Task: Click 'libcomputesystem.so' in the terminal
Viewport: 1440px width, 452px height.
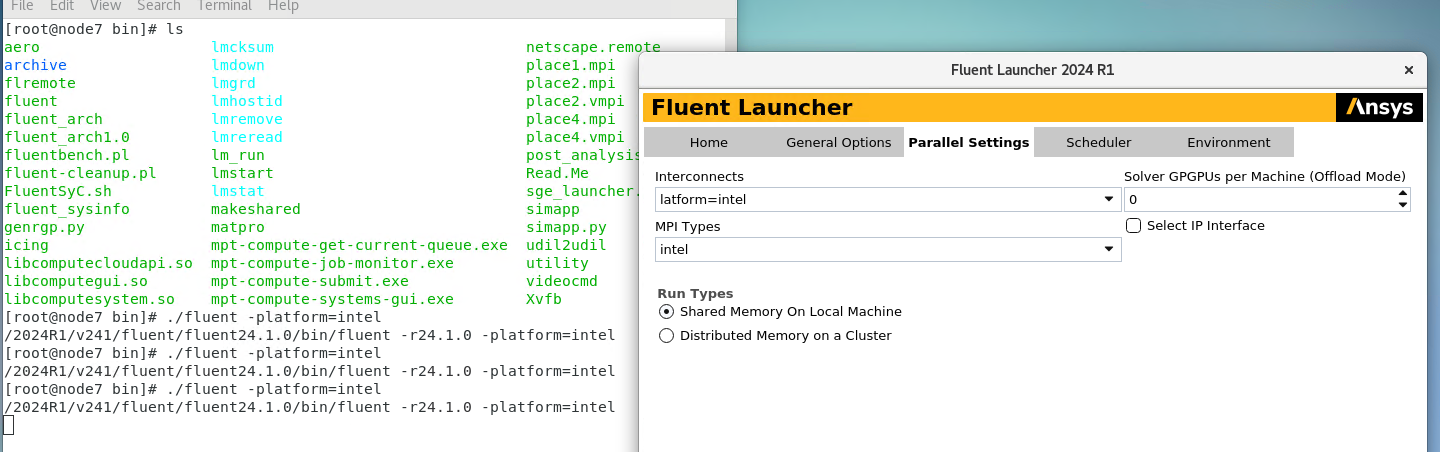Action: click(x=89, y=299)
